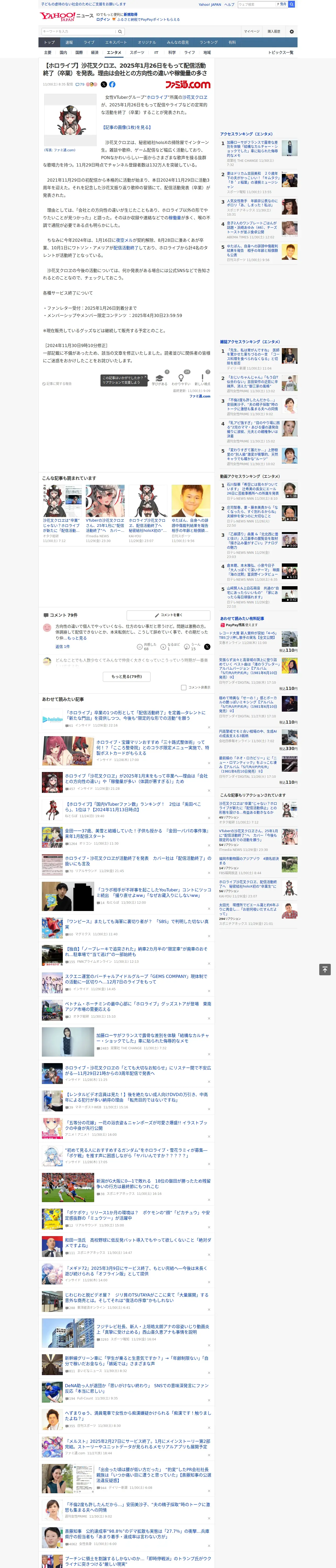
Task: Switch to the トップ tab
Action: coord(49,42)
